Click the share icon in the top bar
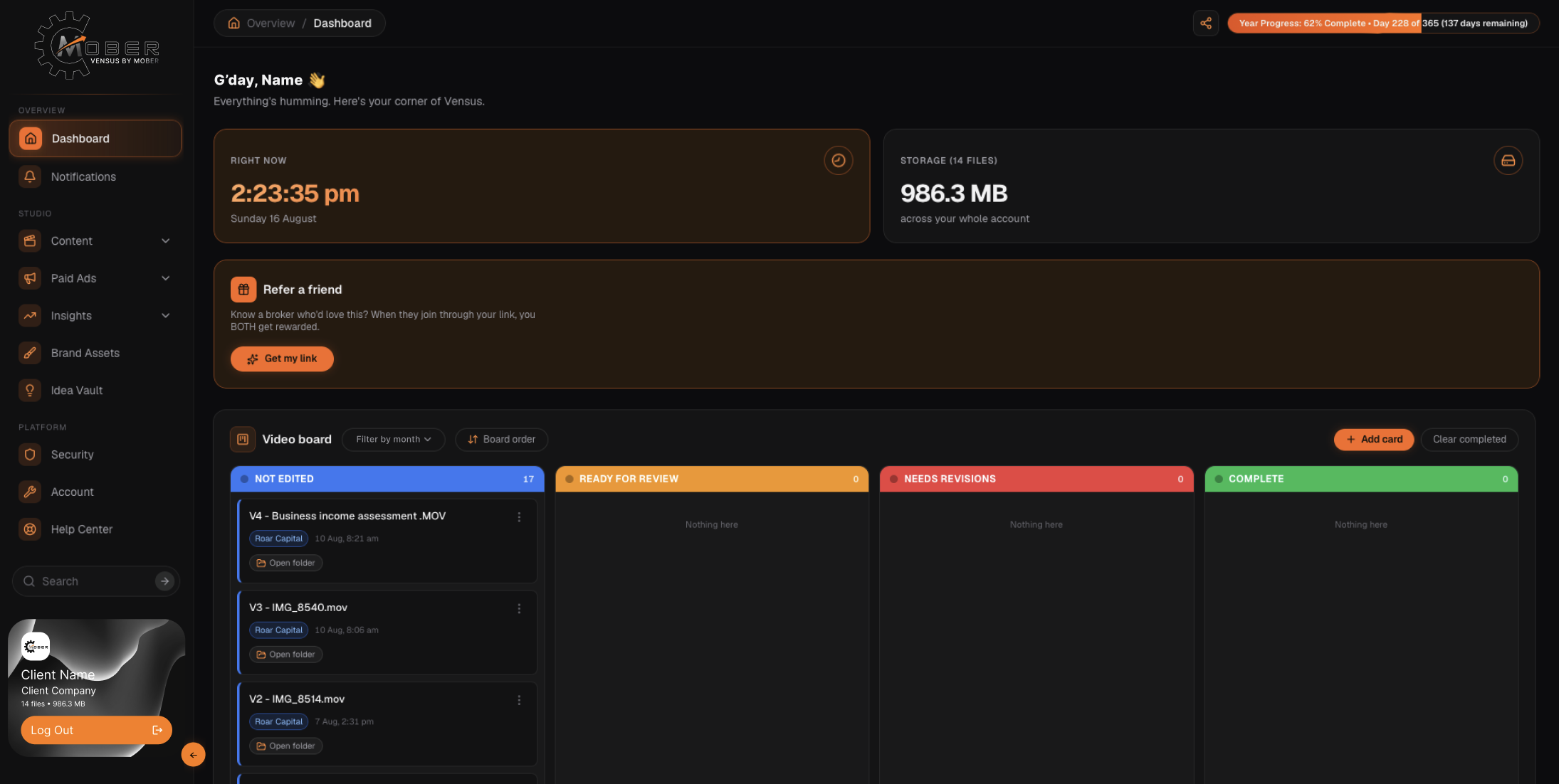 (1206, 23)
